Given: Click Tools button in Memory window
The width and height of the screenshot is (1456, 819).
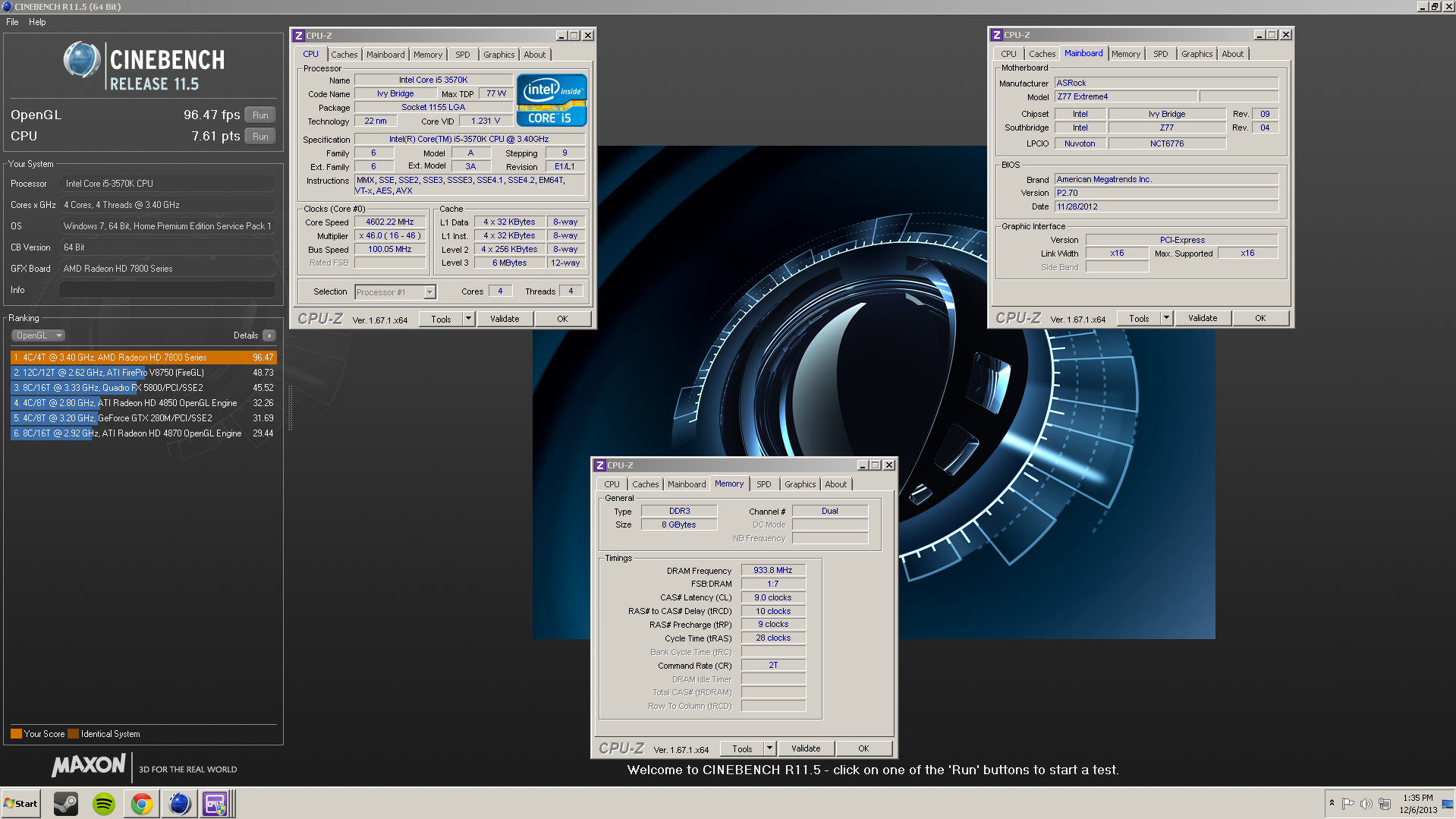Looking at the screenshot, I should click(x=742, y=749).
